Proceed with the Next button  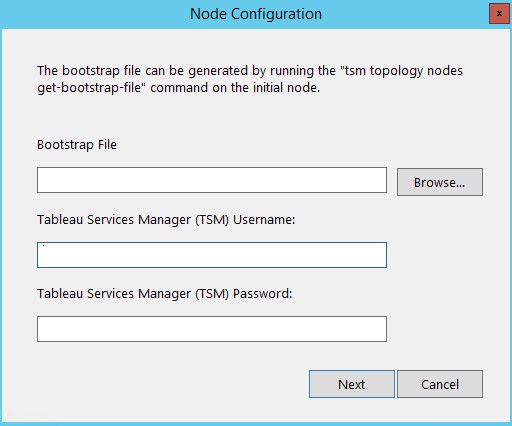[352, 384]
